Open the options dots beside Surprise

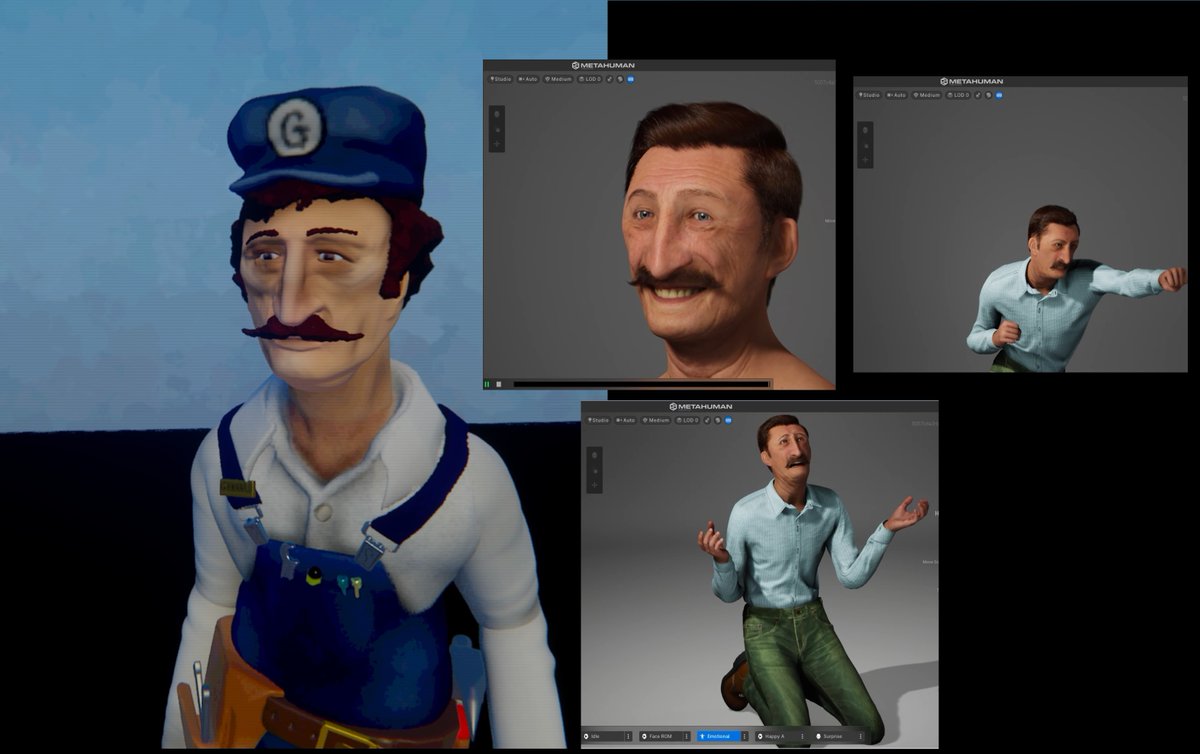click(x=860, y=736)
